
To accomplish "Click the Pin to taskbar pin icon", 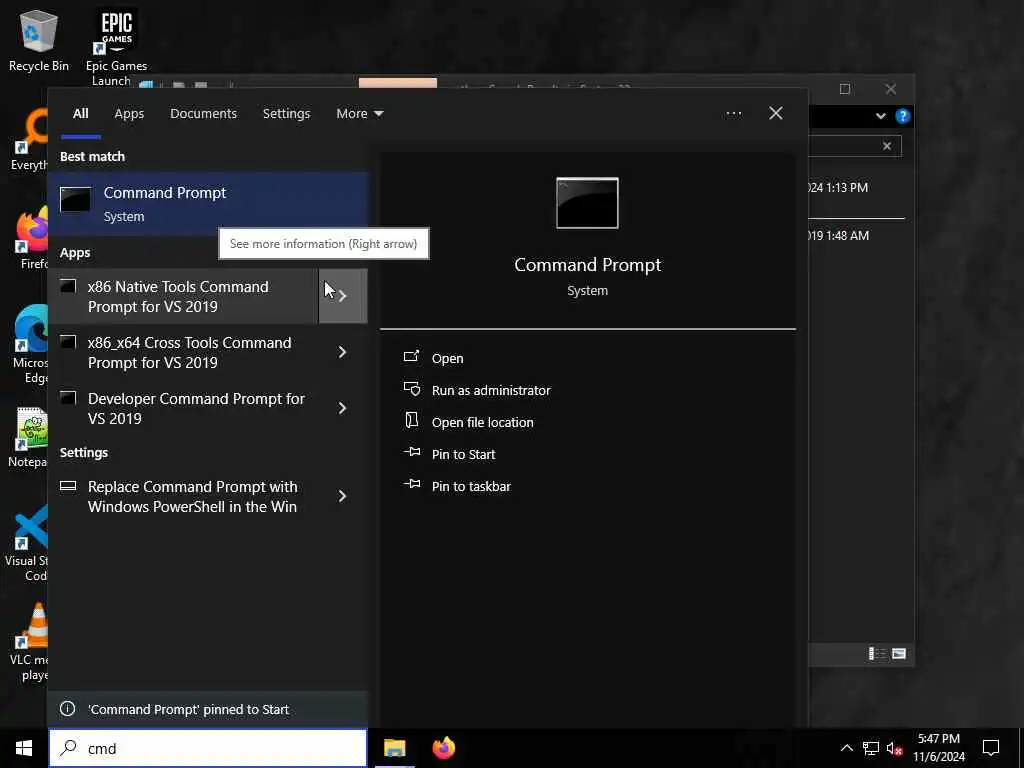I will coord(412,484).
